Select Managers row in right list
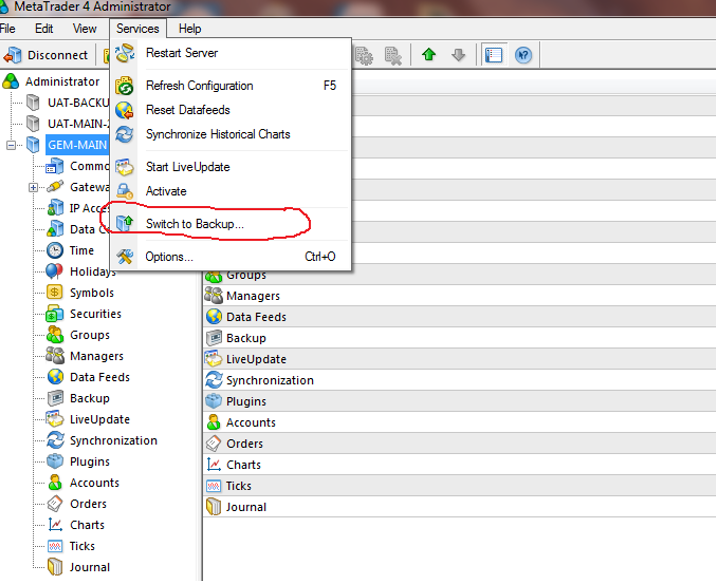The height and width of the screenshot is (581, 716). (x=459, y=296)
